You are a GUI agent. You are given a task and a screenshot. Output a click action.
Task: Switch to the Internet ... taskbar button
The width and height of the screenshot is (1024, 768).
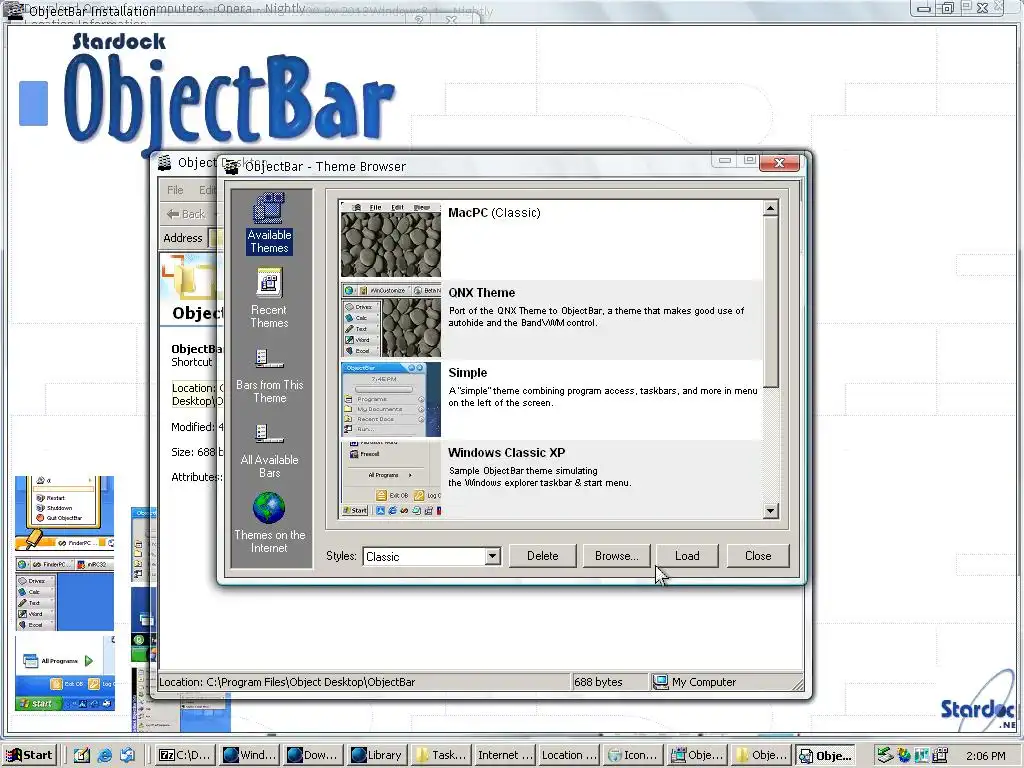click(505, 755)
